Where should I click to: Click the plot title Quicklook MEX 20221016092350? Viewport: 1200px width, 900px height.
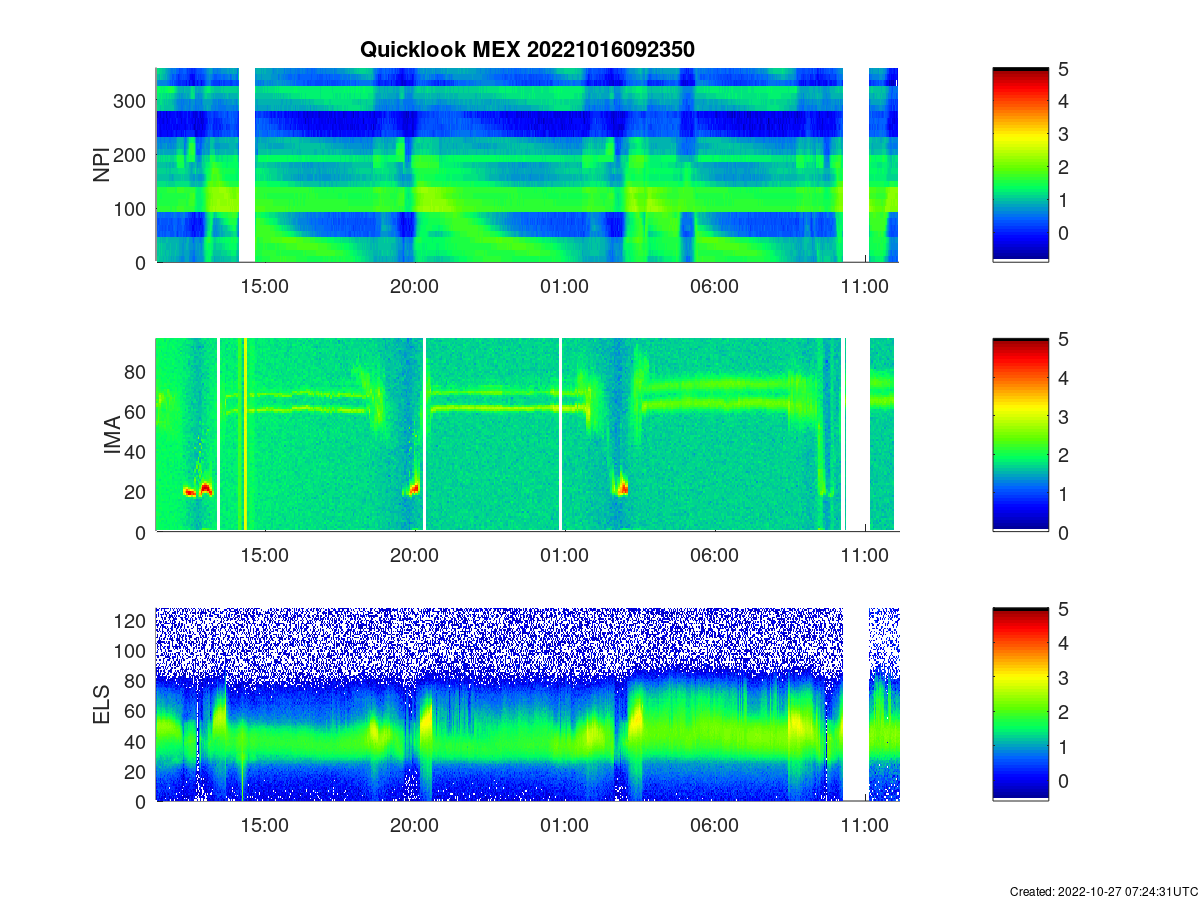coord(527,49)
